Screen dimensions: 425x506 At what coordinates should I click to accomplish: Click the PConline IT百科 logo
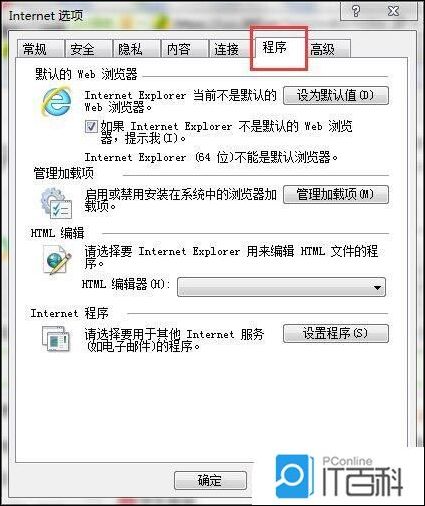tap(339, 476)
